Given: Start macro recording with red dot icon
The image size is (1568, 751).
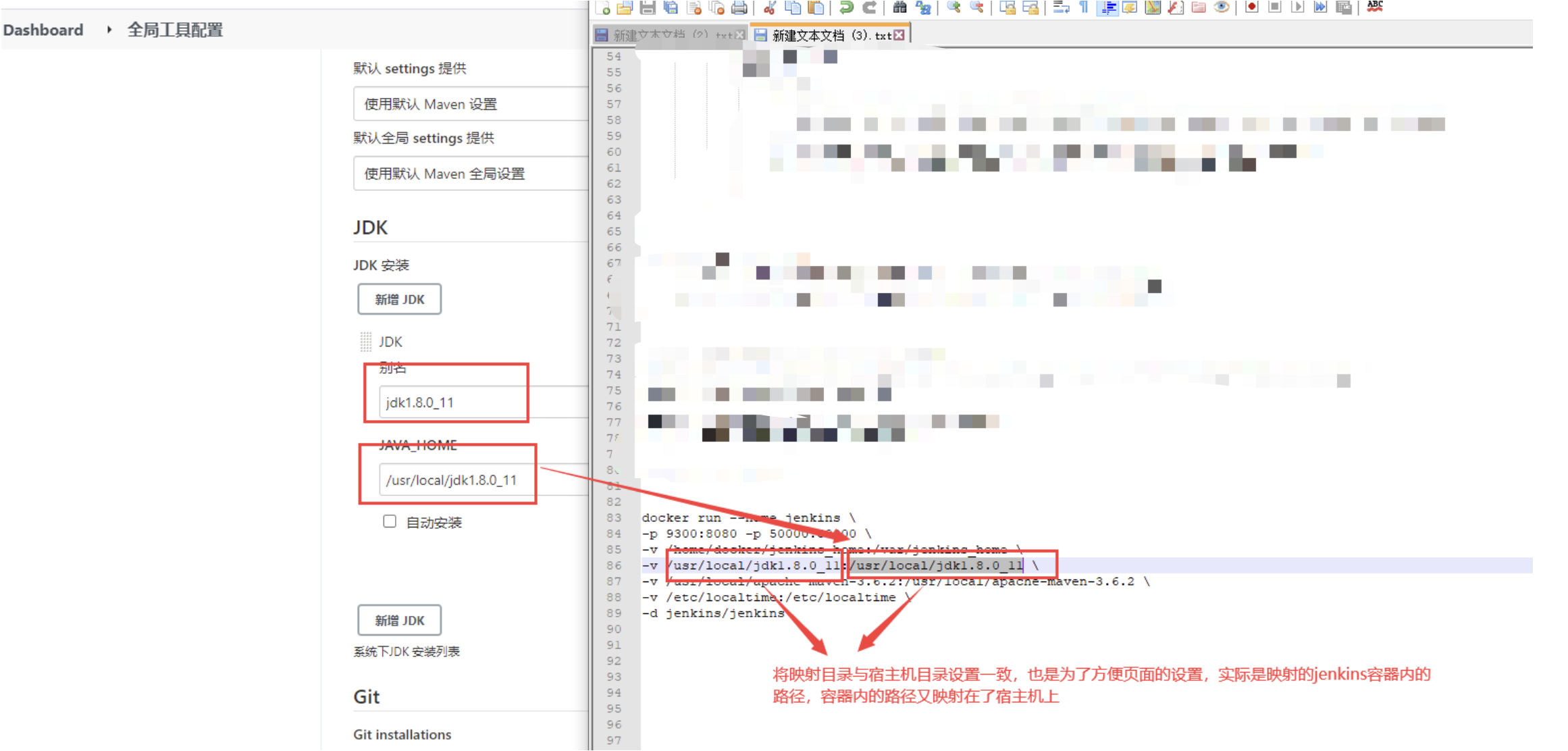Looking at the screenshot, I should [x=1251, y=7].
